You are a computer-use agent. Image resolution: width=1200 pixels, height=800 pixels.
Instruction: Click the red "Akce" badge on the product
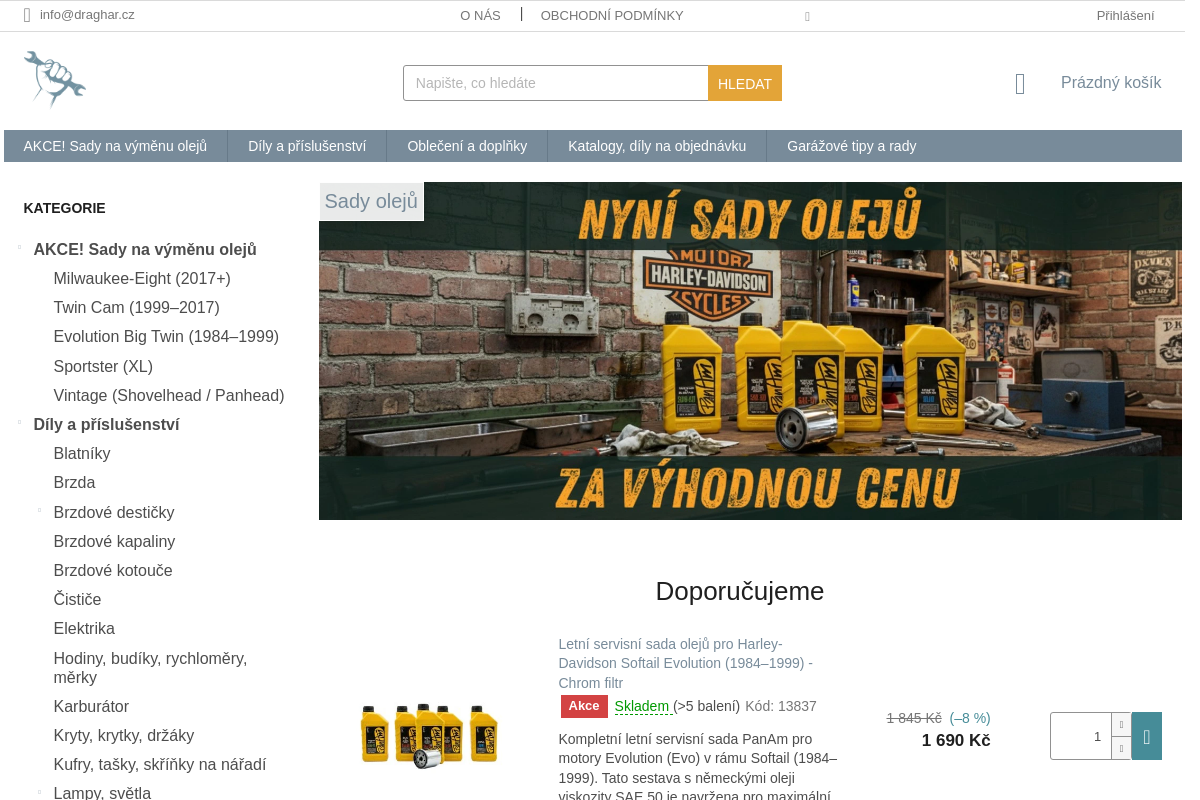584,706
